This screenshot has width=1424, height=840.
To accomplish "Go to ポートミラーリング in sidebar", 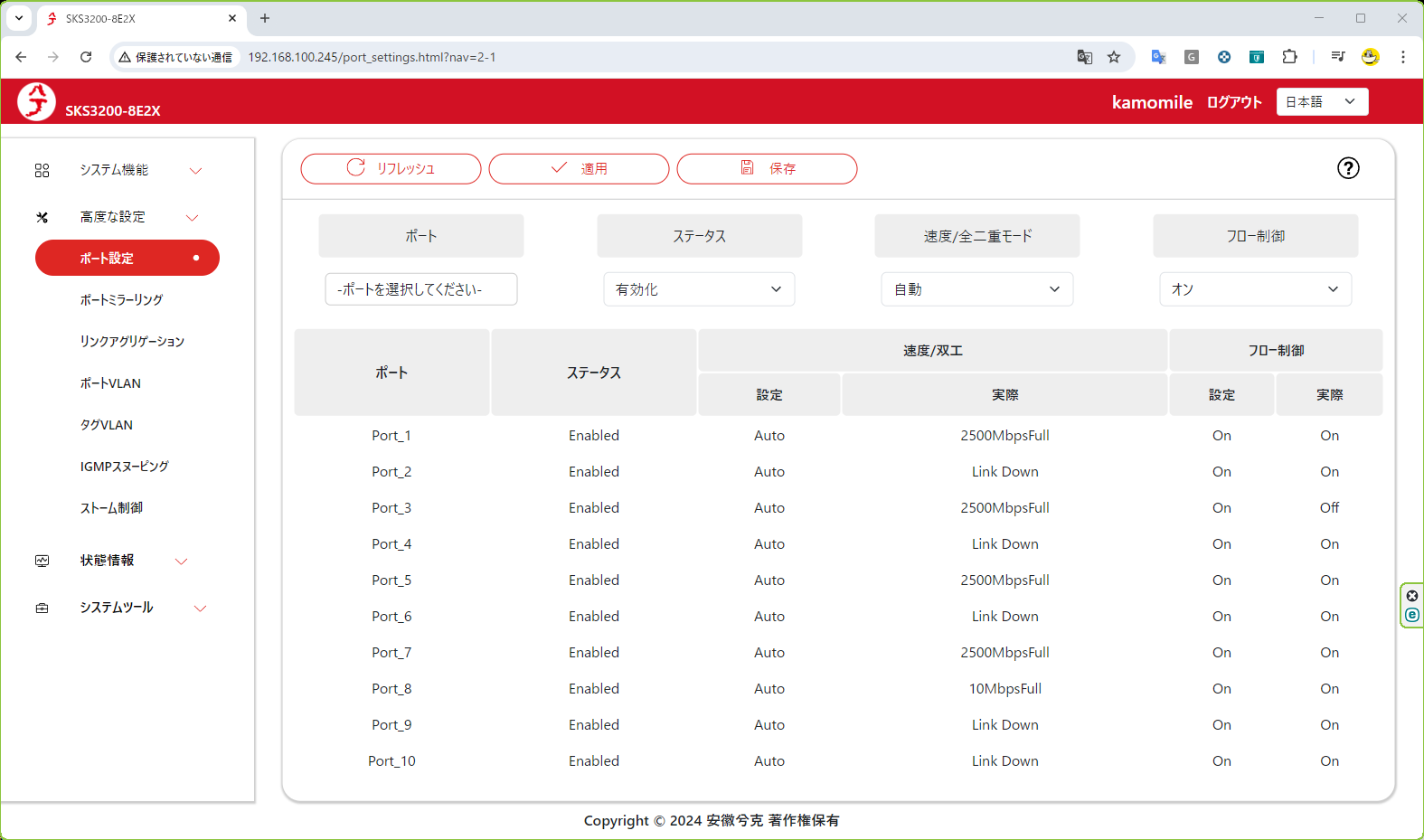I will click(x=121, y=300).
